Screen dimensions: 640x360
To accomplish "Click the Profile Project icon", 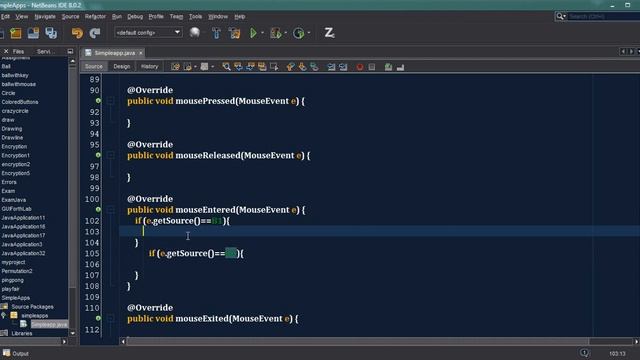I will pyautogui.click(x=299, y=33).
